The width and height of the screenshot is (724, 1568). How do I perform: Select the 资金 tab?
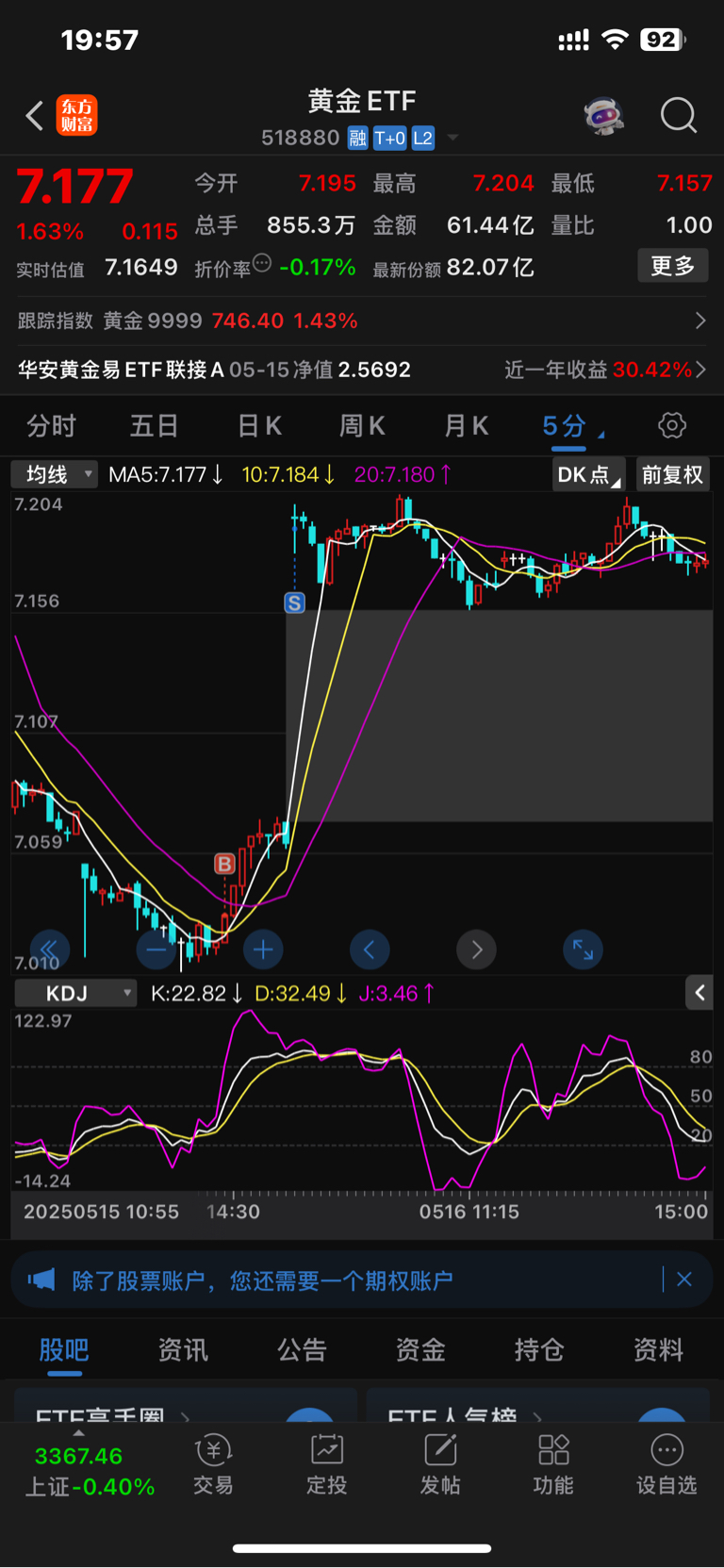pos(420,1350)
